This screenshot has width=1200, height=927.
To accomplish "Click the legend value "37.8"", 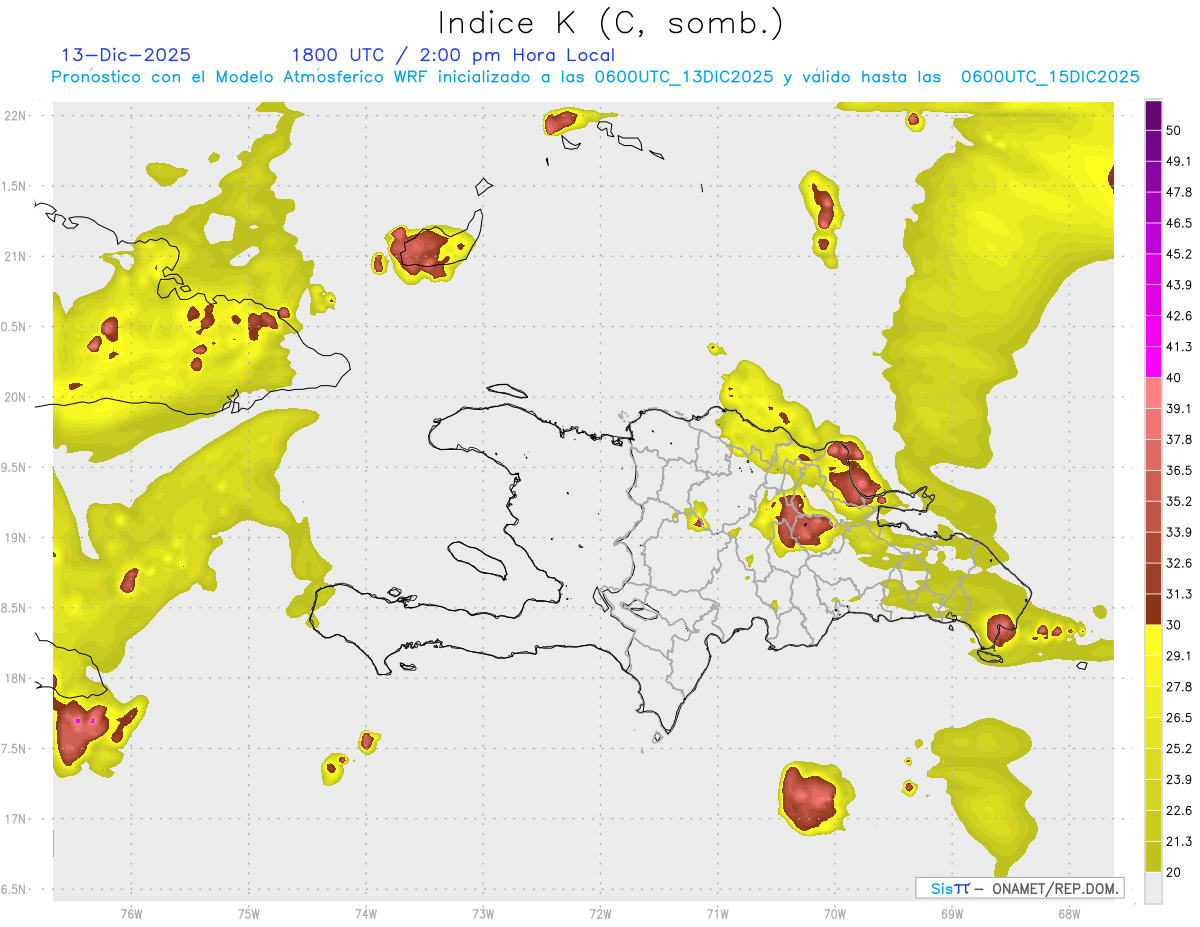I will 1179,440.
